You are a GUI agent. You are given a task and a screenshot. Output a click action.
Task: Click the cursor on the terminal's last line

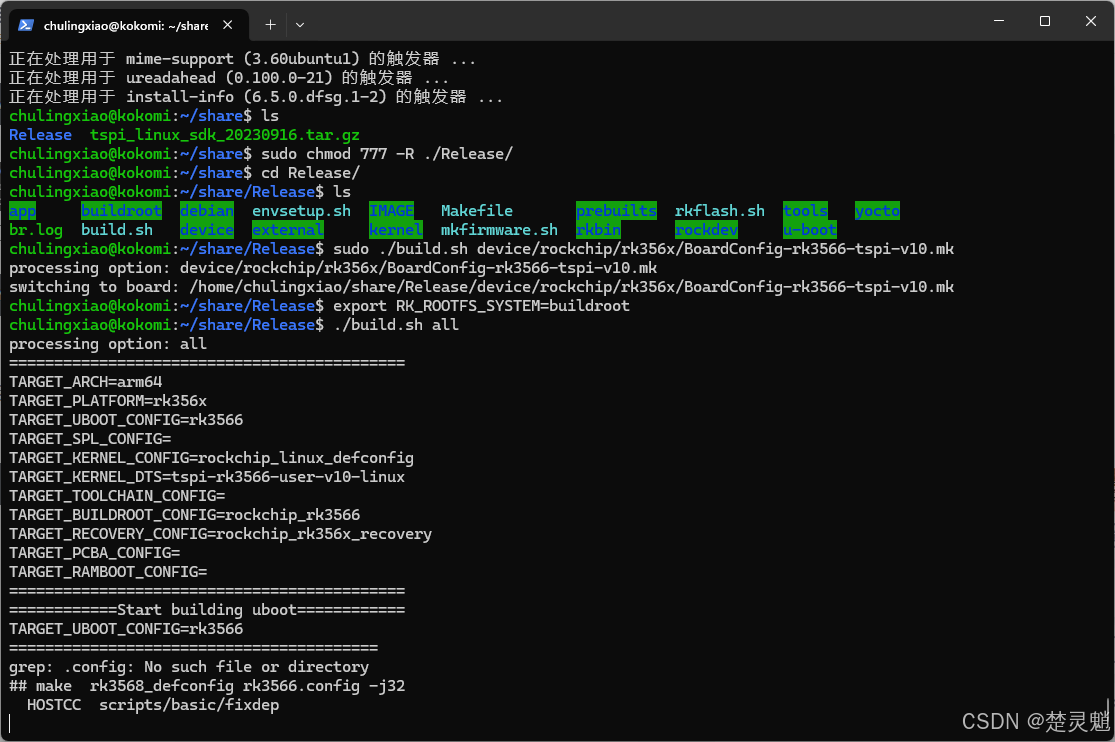point(10,724)
